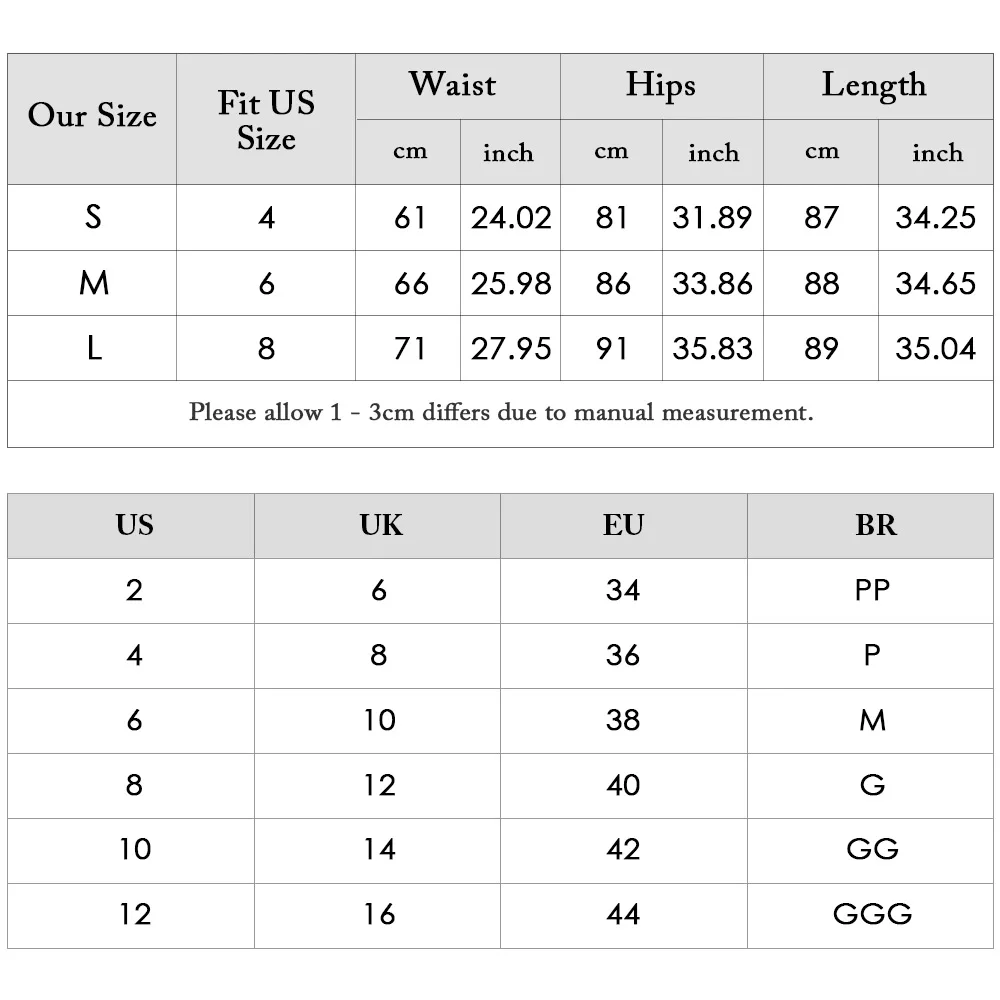Click size S in first table
The width and height of the screenshot is (1000, 1000).
tap(92, 217)
